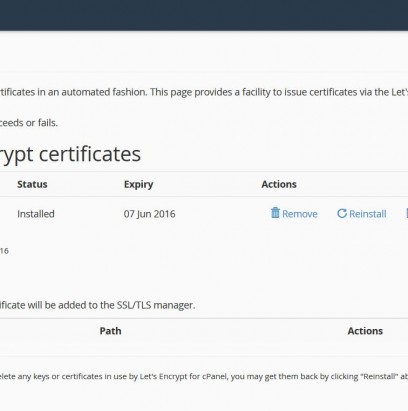Click the automated fashion description paragraph

pos(204,92)
